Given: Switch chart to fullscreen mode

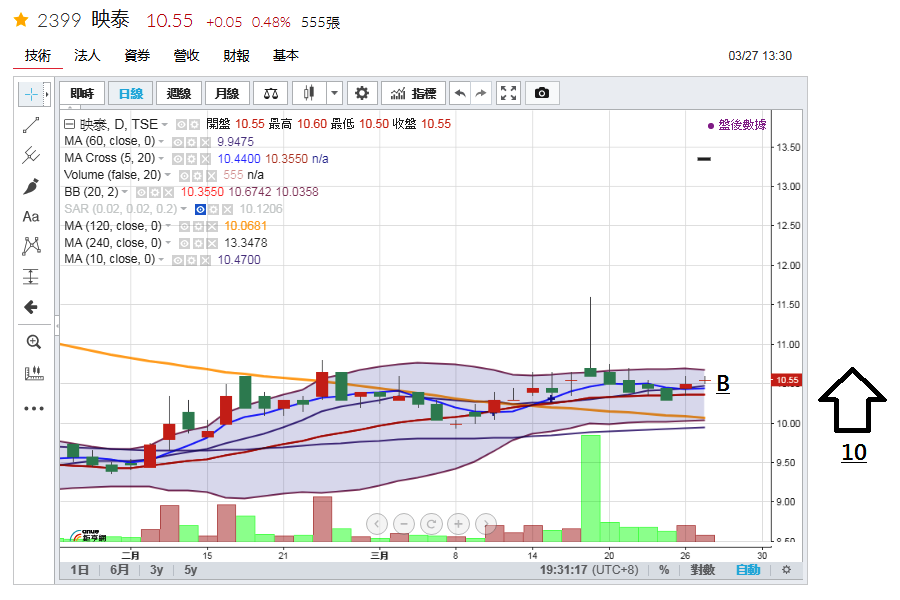Looking at the screenshot, I should point(509,93).
